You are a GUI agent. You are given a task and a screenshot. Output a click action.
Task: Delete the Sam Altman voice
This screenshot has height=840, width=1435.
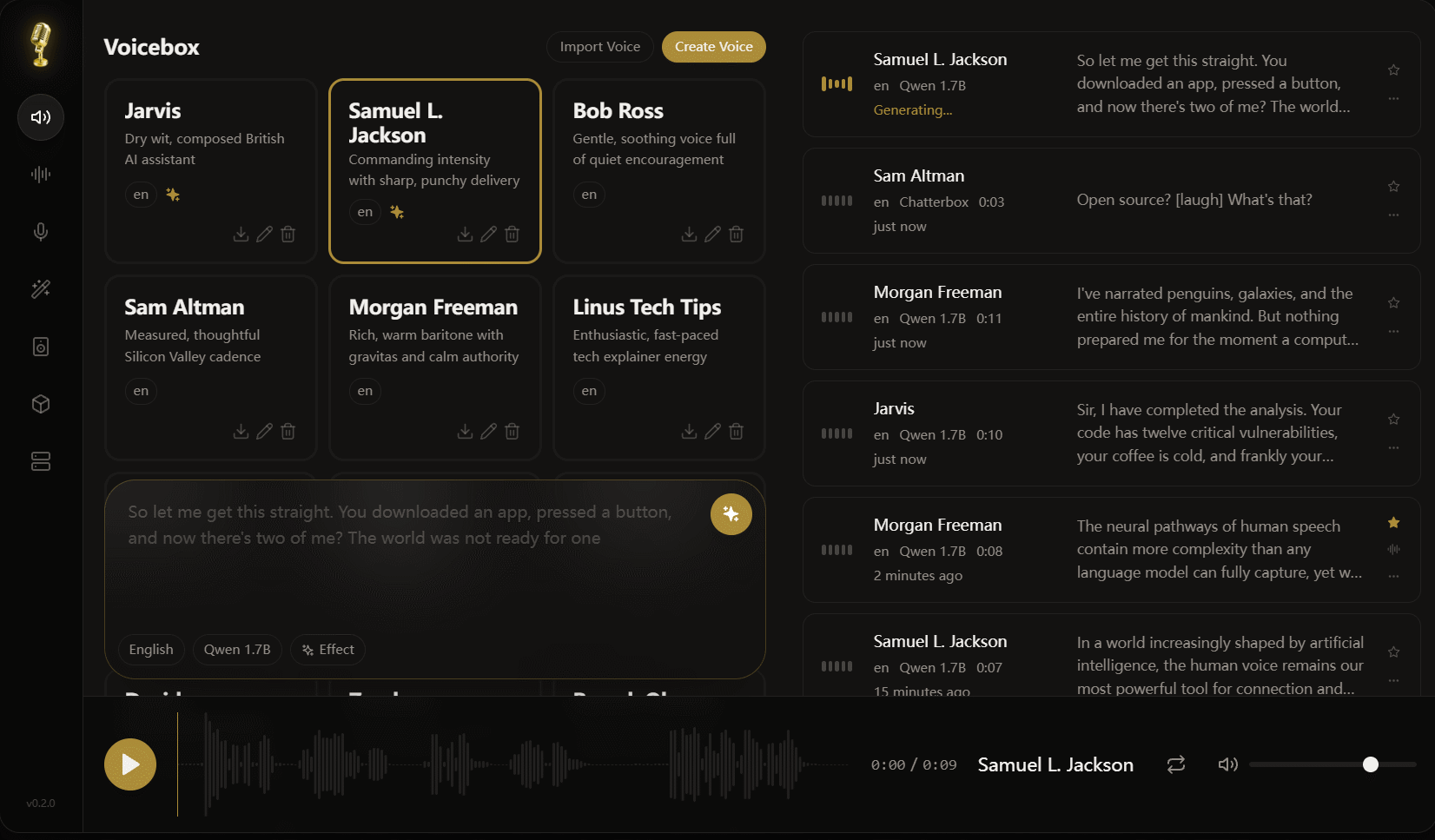[x=288, y=432]
